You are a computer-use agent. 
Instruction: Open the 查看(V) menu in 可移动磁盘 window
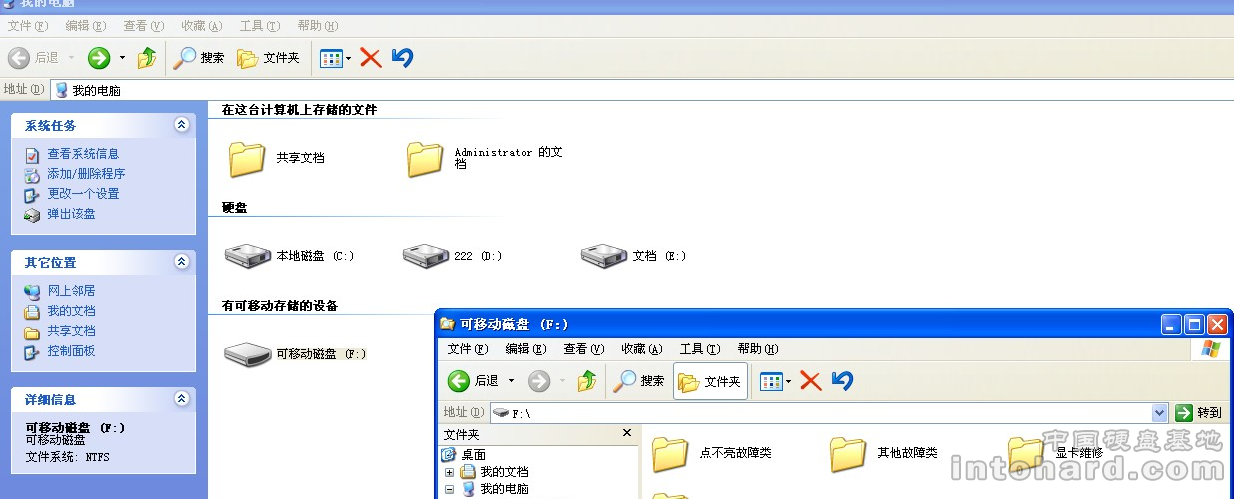[583, 349]
